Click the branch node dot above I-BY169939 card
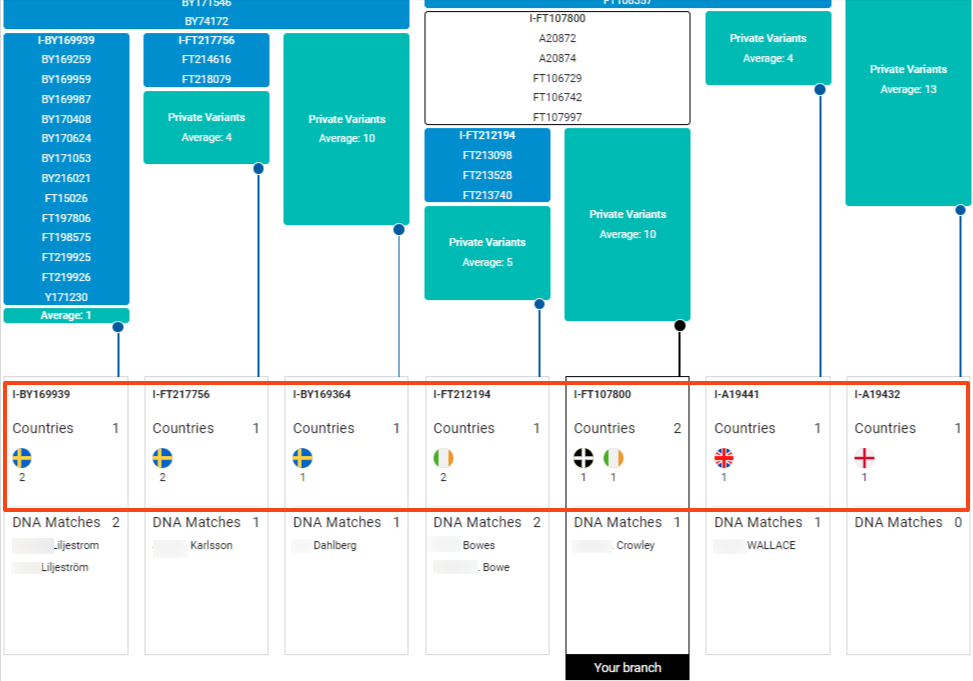 coord(118,327)
